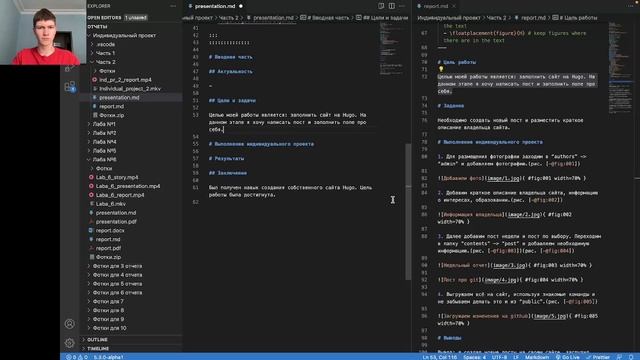
Task: Select report.md in Часть 2 folder
Action: [x=111, y=107]
